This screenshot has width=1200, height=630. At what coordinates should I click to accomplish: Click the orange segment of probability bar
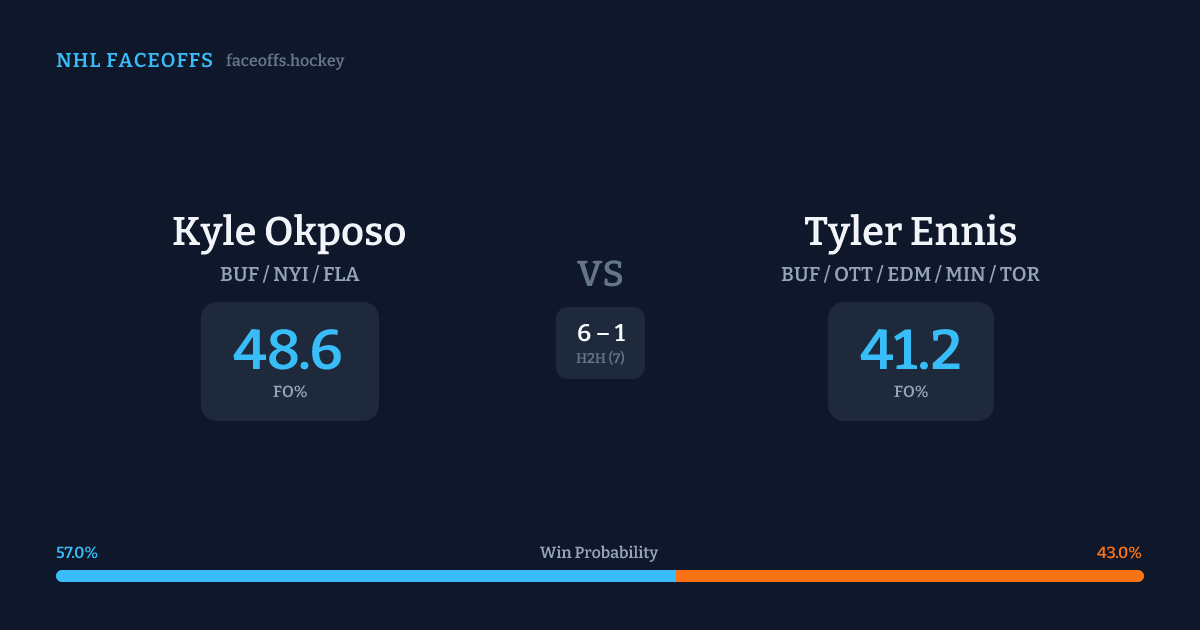909,576
